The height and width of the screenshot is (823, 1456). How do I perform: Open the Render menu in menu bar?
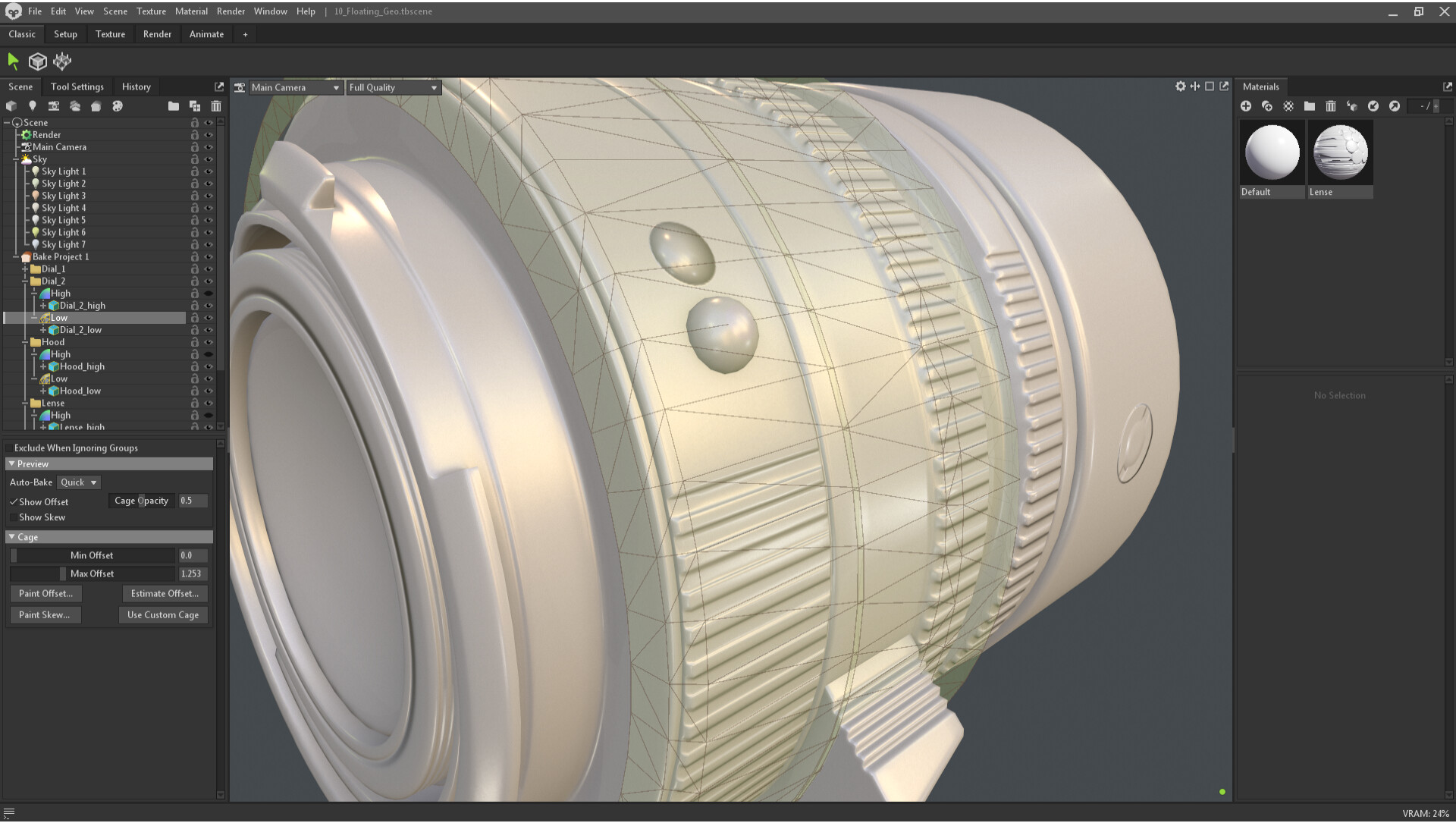[x=231, y=11]
